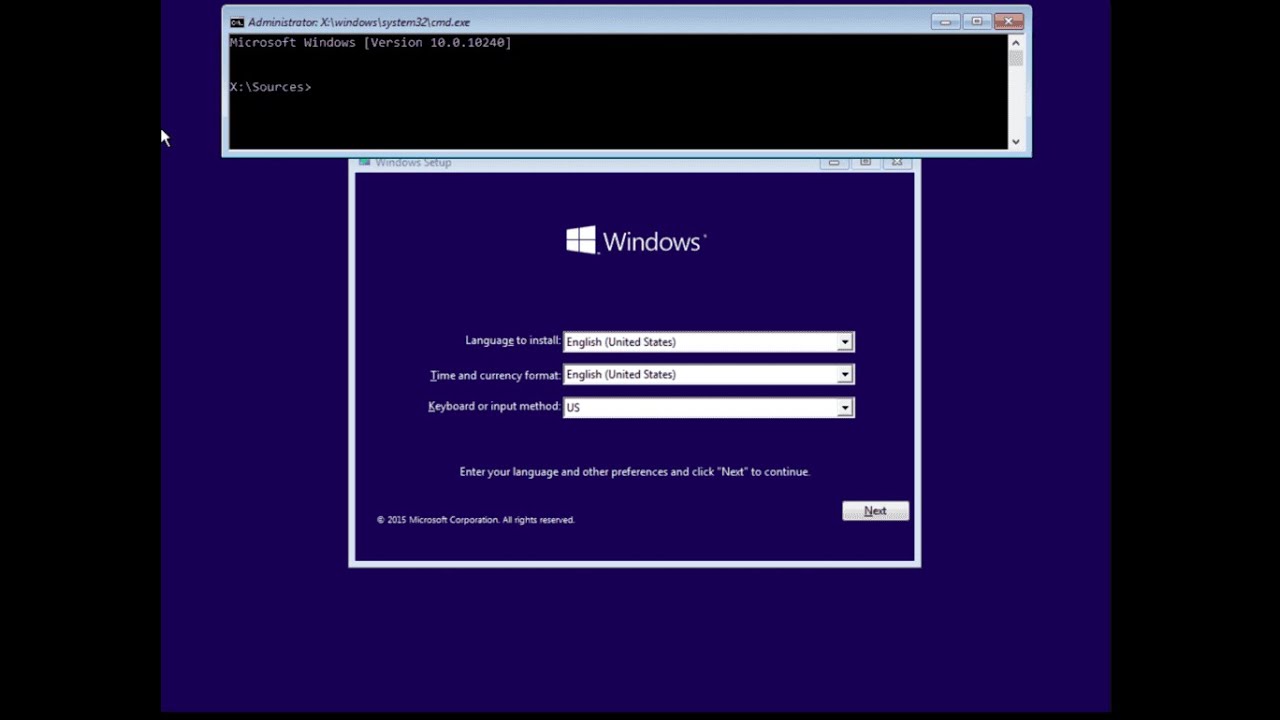Viewport: 1280px width, 720px height.
Task: Open the Language to install dropdown
Action: (845, 341)
